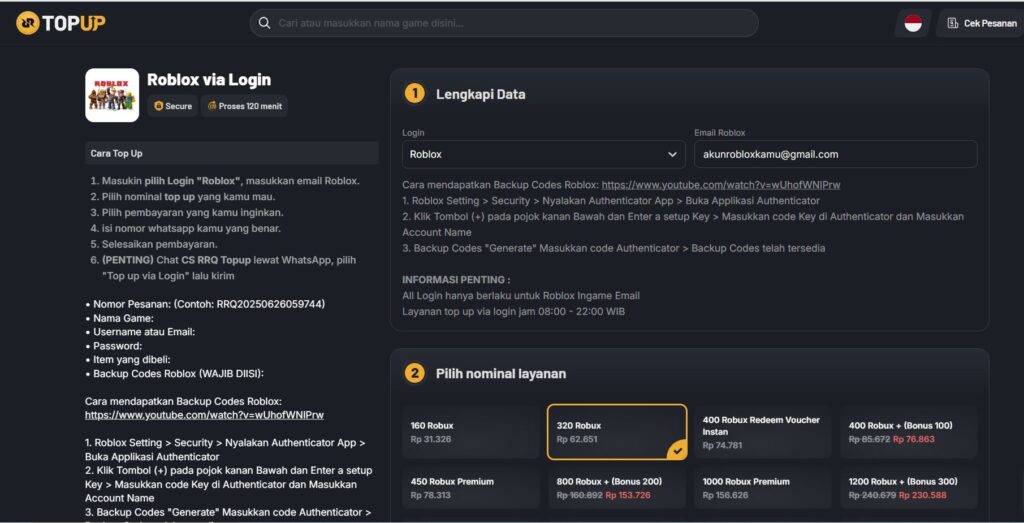Click the Roblox via Login title
The width and height of the screenshot is (1024, 523).
click(209, 80)
